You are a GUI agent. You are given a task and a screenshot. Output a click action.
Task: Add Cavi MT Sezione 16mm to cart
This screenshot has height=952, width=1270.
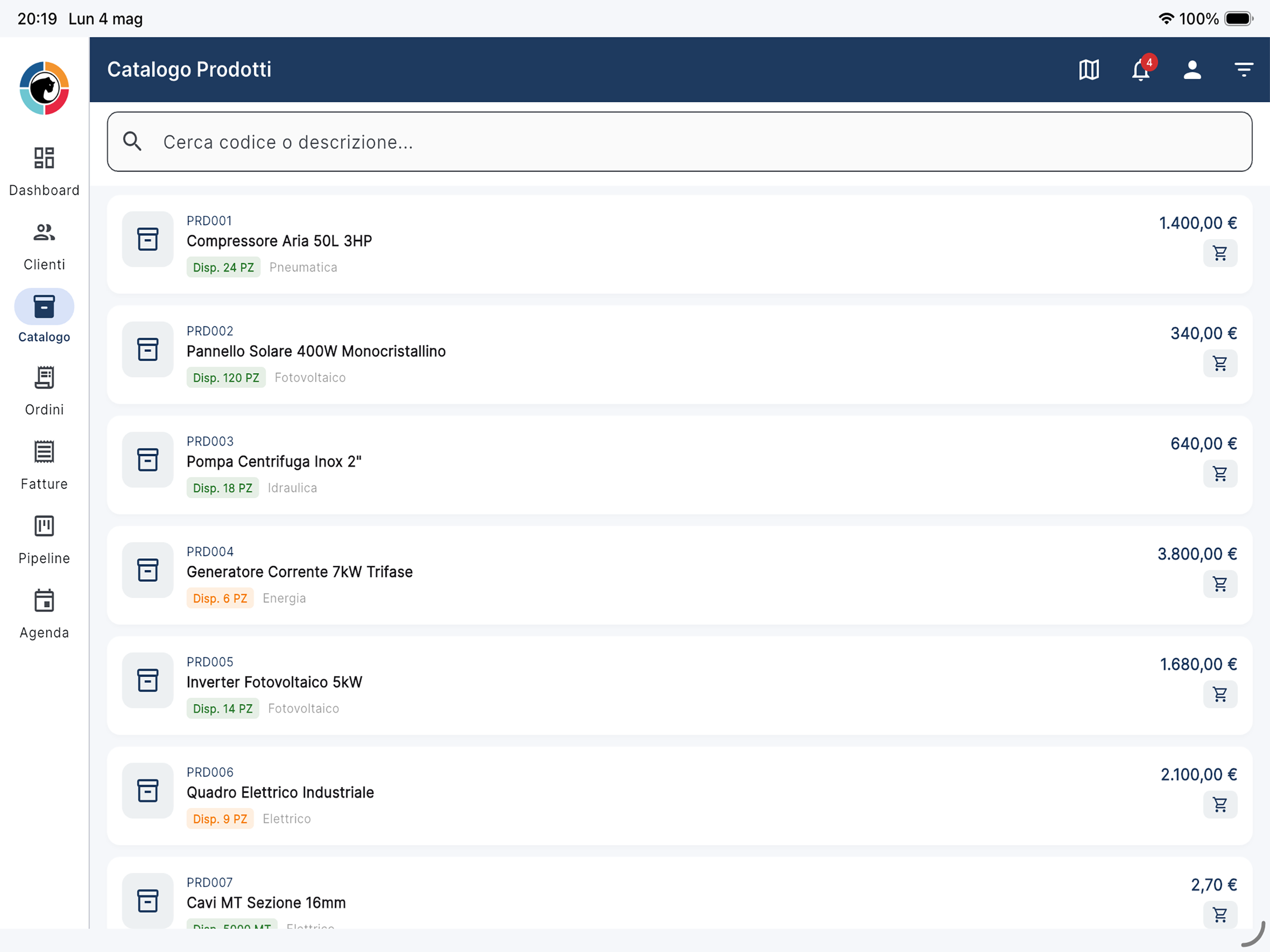pyautogui.click(x=1220, y=915)
